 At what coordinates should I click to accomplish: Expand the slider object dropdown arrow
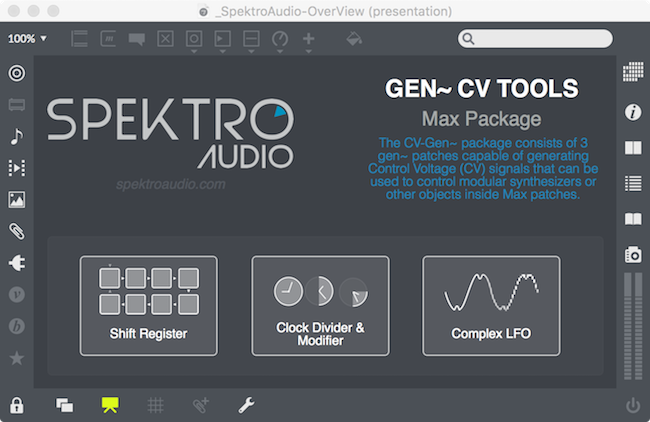point(251,52)
